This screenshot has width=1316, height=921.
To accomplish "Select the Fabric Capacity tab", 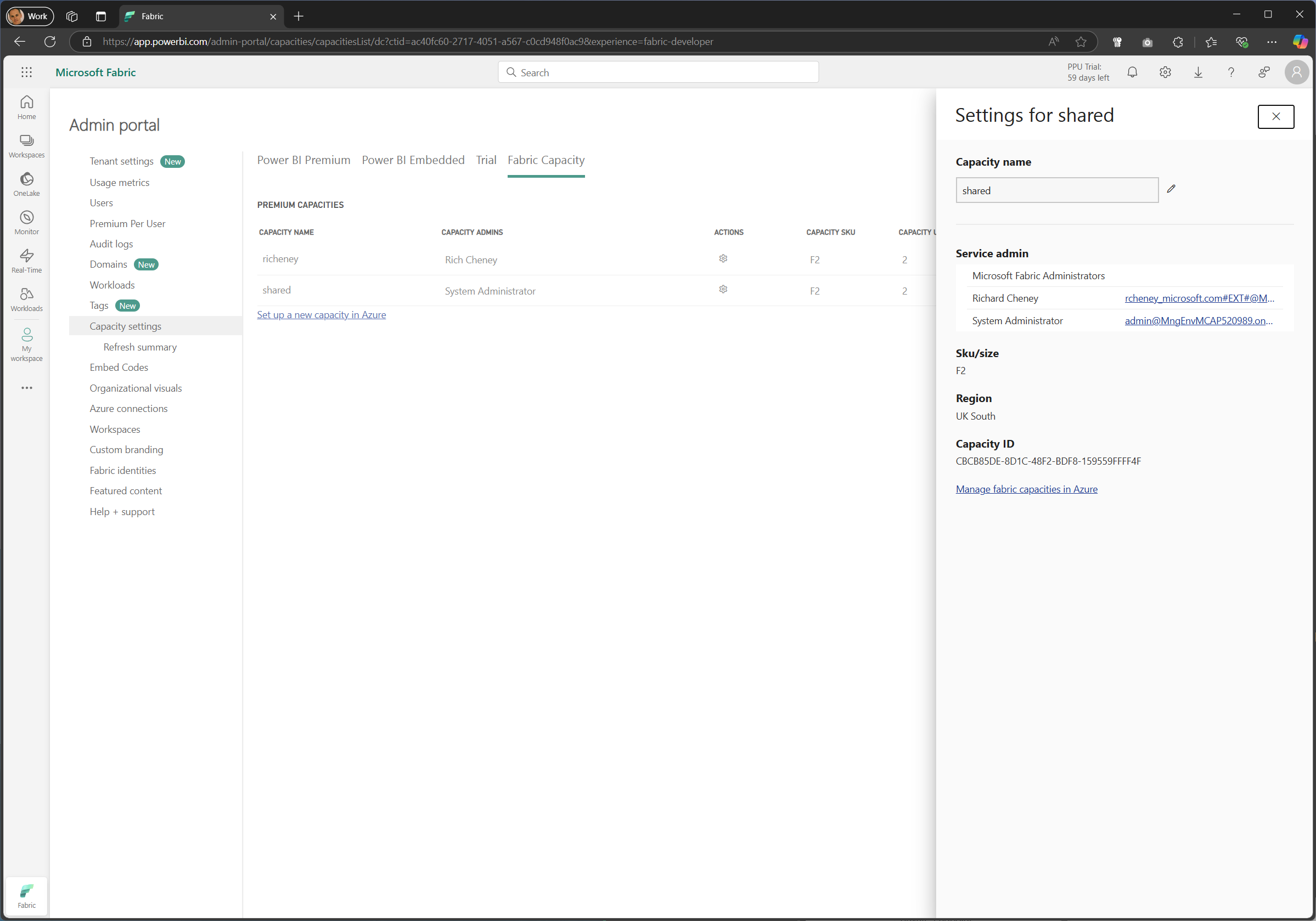I will [545, 160].
